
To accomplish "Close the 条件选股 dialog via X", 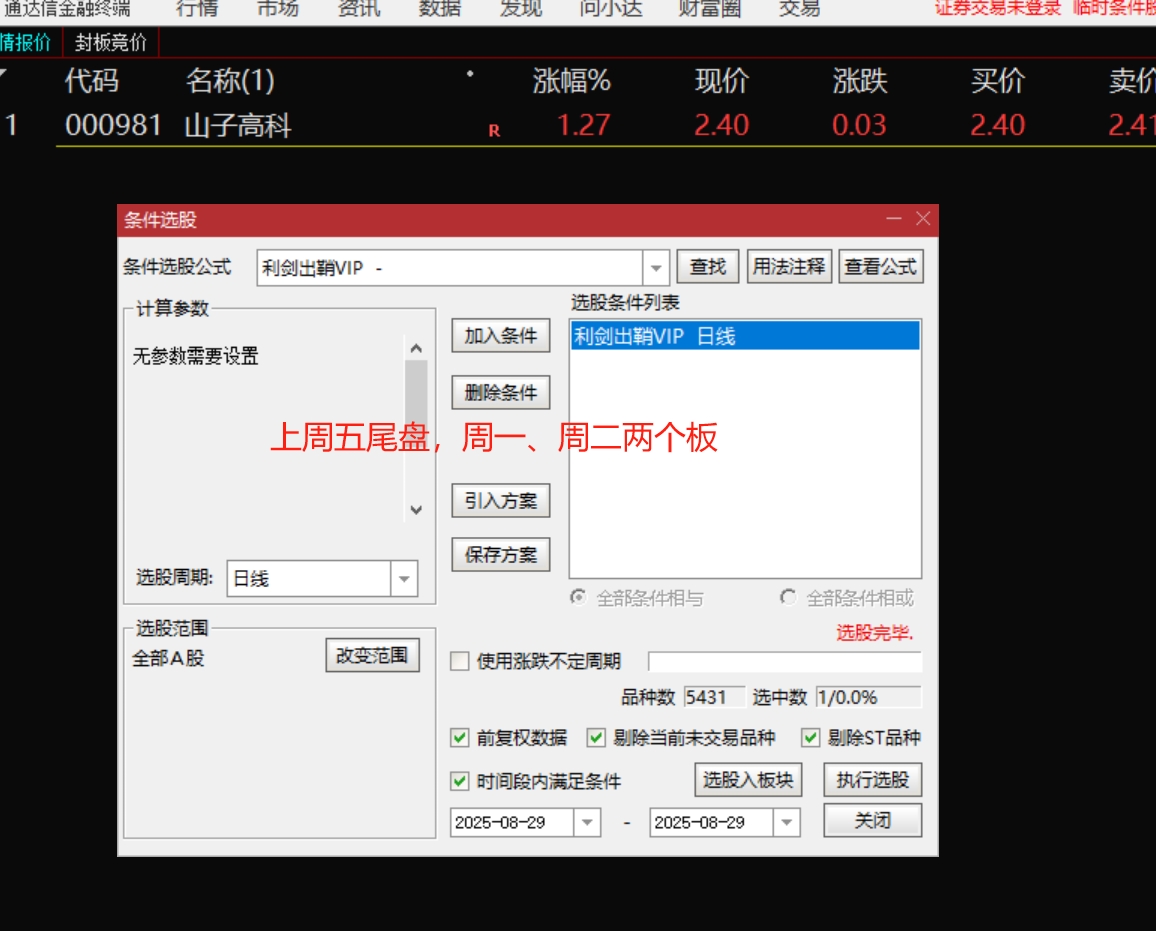I will (923, 219).
